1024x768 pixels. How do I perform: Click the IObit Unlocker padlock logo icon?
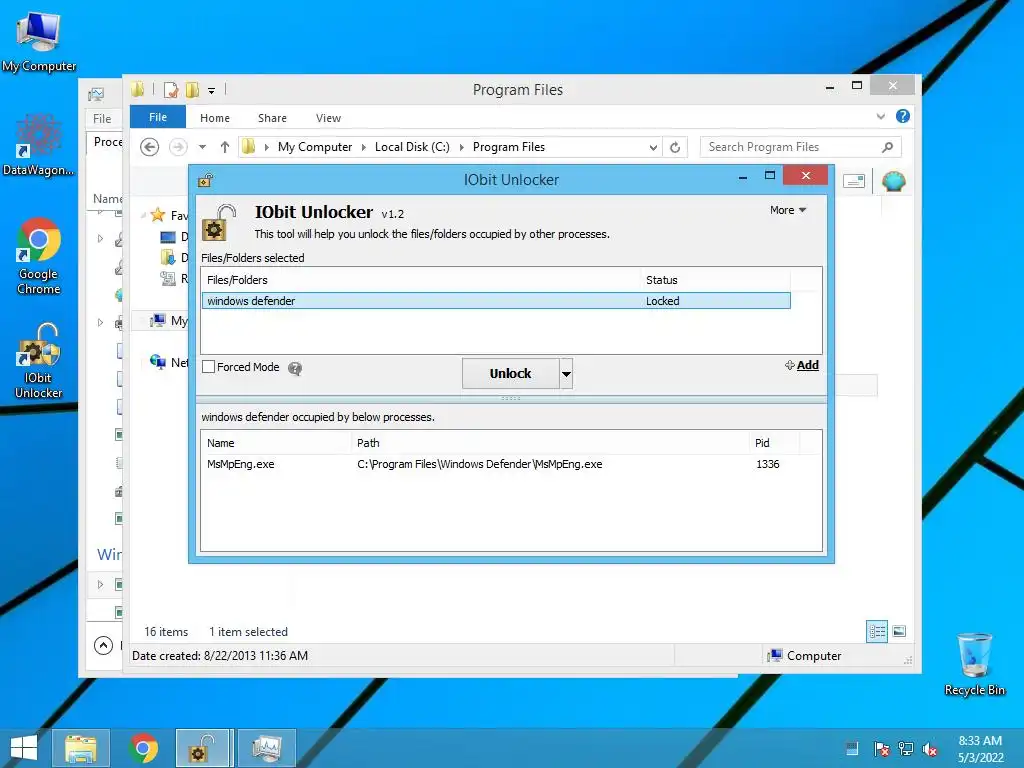click(x=219, y=223)
